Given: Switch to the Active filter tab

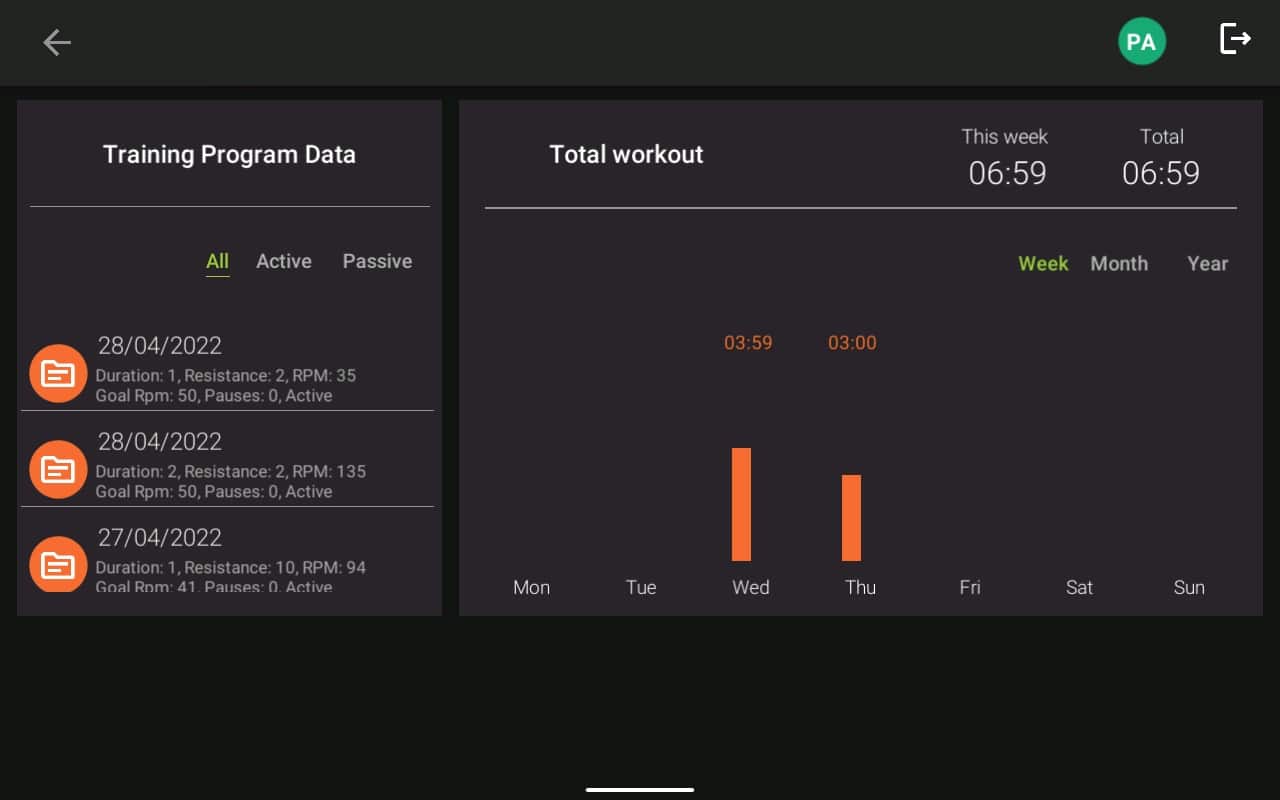Looking at the screenshot, I should (284, 261).
